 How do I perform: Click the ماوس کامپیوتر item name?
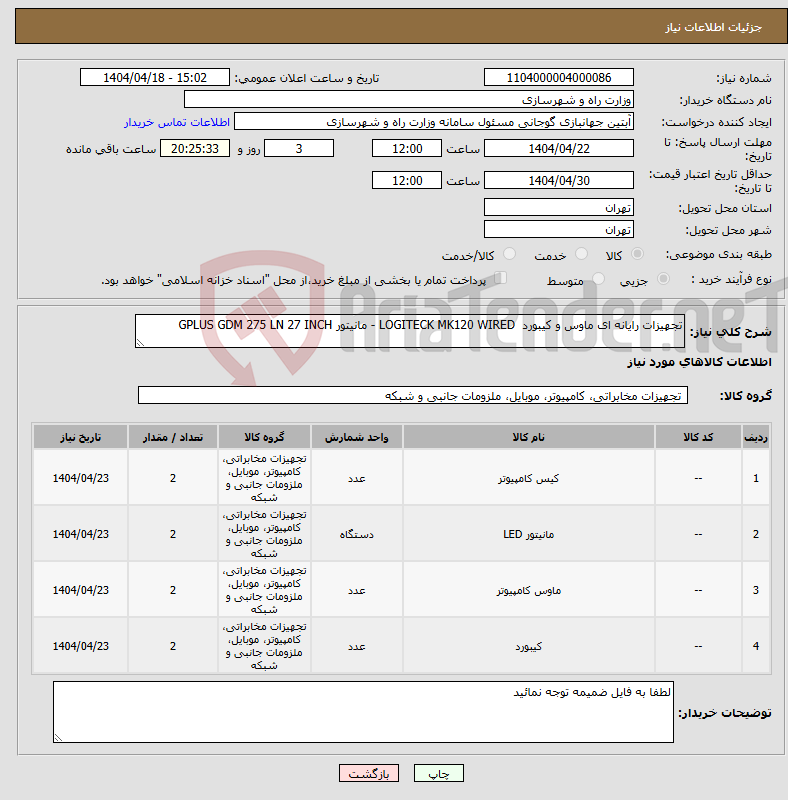pos(529,590)
